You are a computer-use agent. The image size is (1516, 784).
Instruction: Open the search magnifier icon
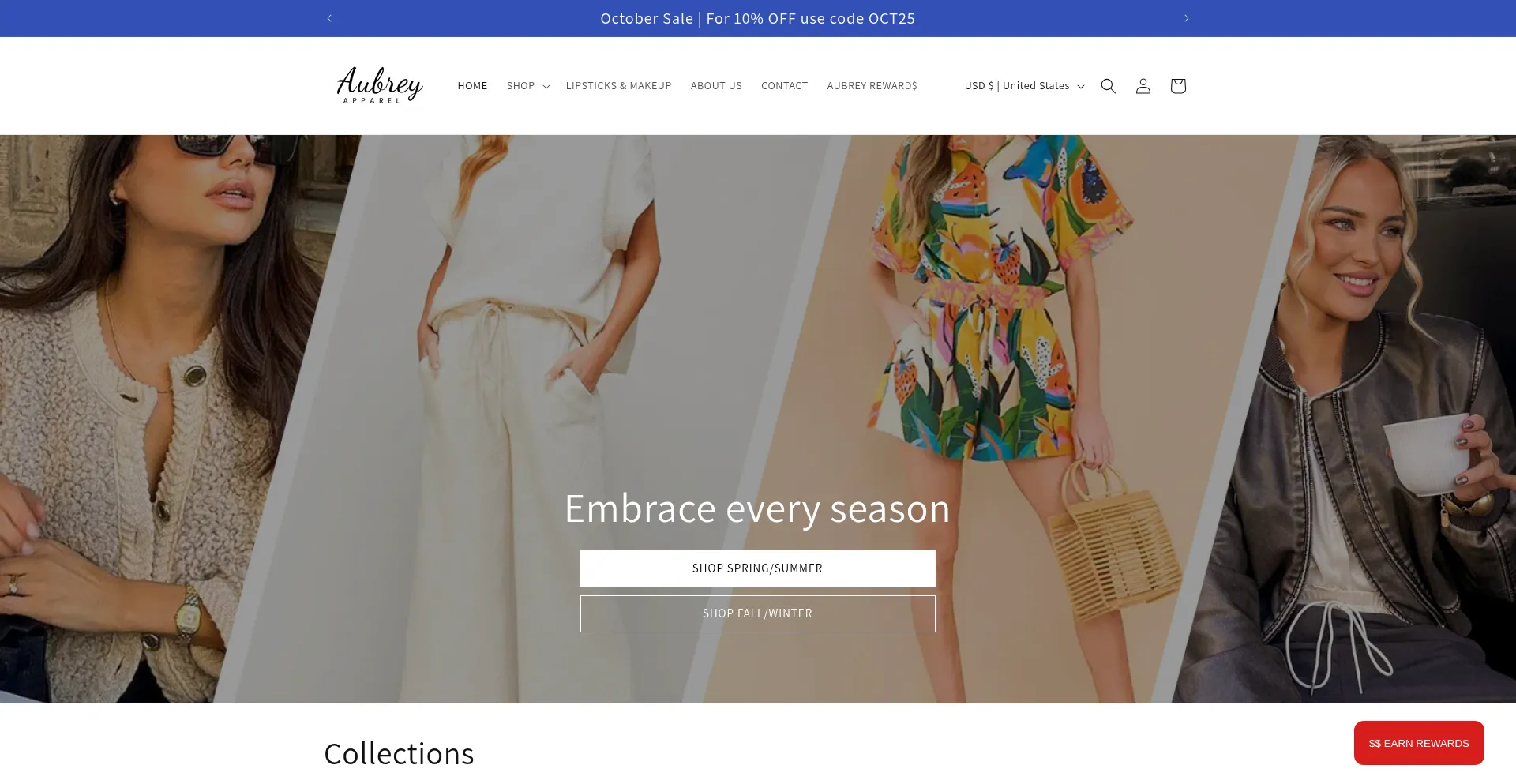click(1108, 86)
